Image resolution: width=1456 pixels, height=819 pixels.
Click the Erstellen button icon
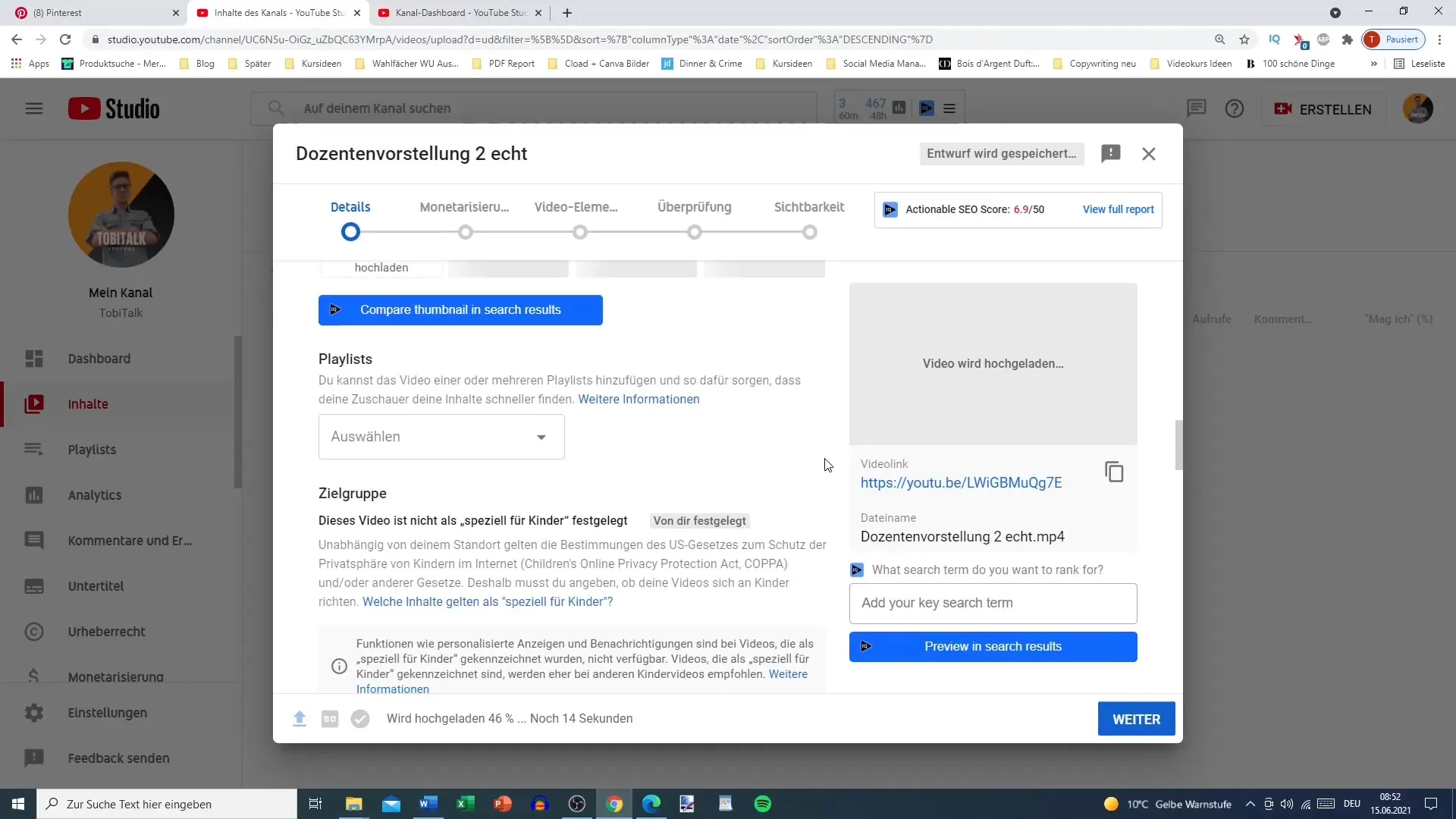coord(1287,108)
